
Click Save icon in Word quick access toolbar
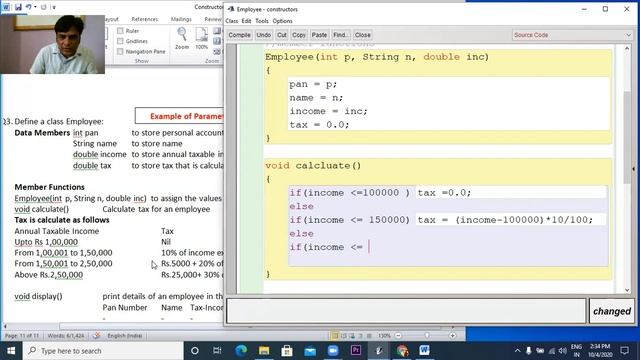[18, 7]
